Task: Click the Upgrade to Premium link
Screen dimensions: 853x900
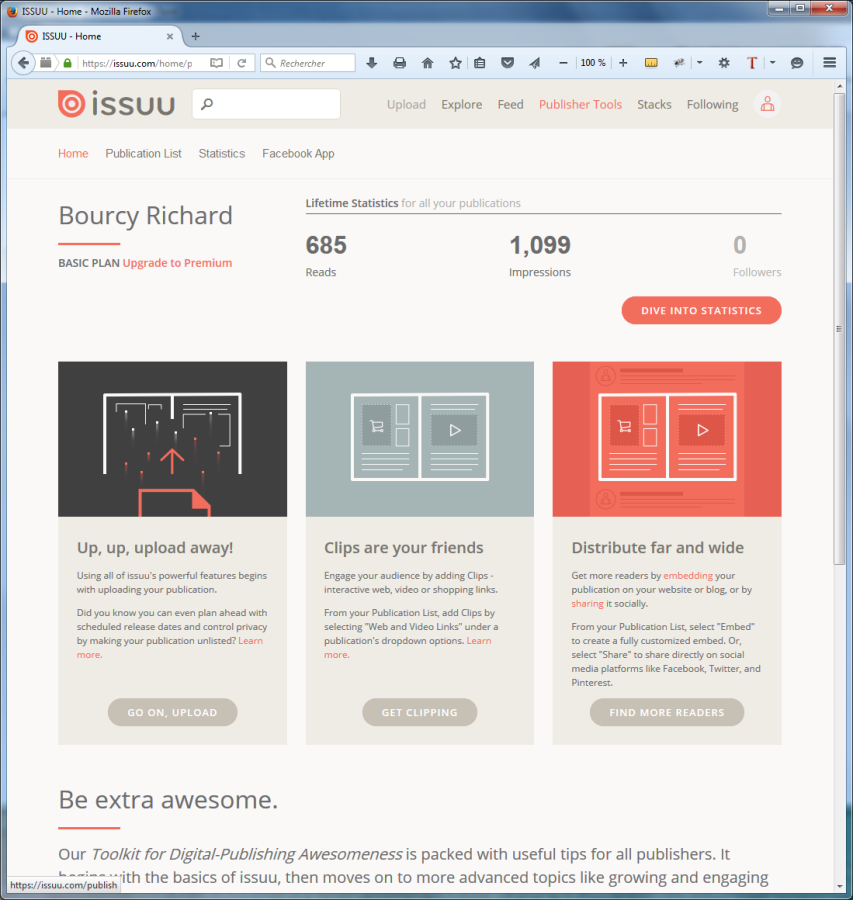Action: [177, 263]
